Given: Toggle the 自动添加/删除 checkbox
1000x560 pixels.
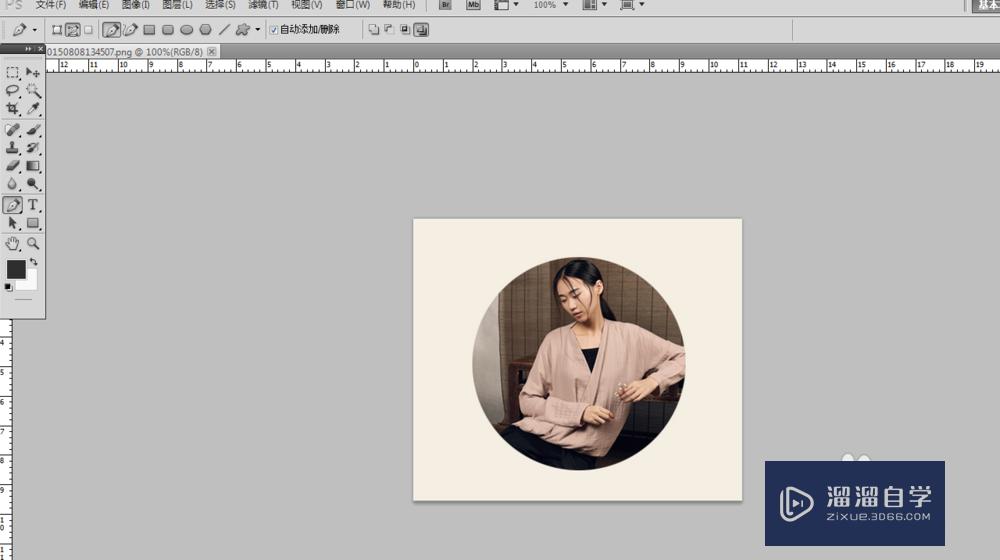Looking at the screenshot, I should click(274, 30).
